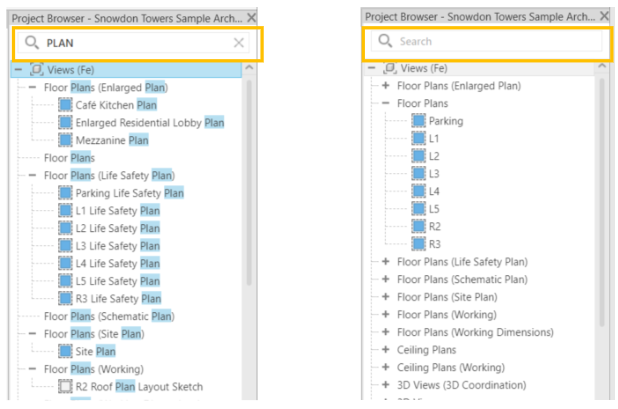618x409 pixels.
Task: Clear the PLAN search text with X icon
Action: [x=238, y=43]
